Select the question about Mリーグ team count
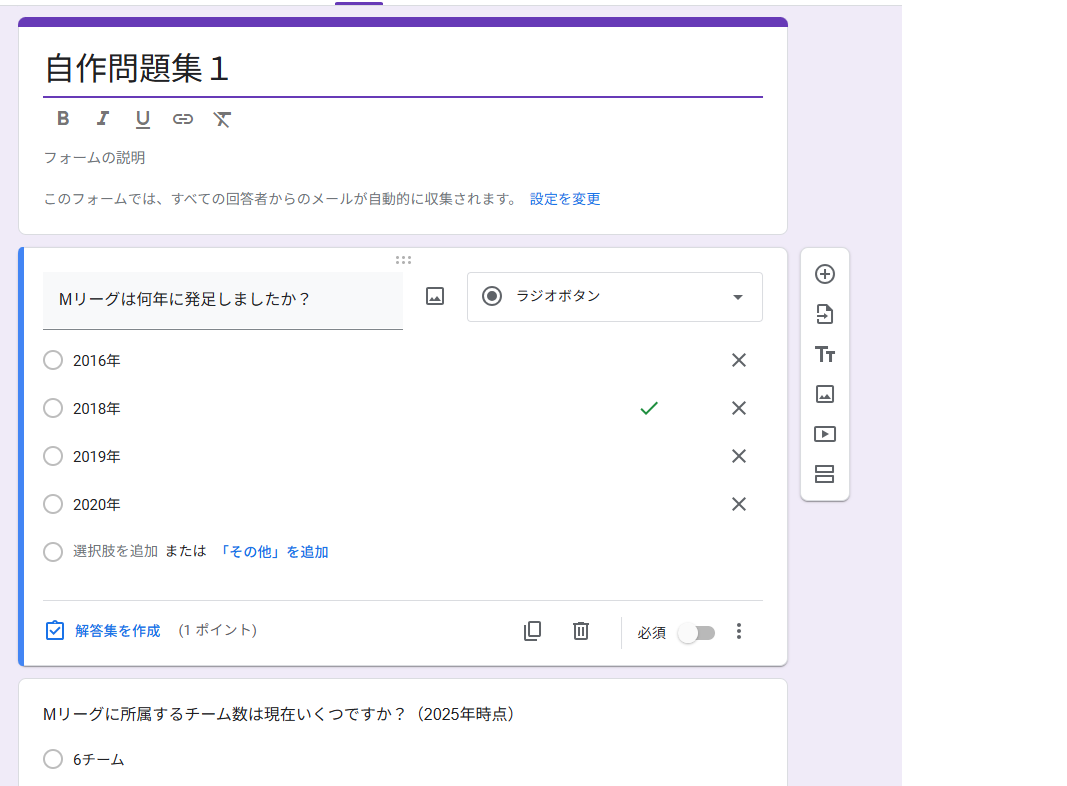The image size is (1067, 786). (x=278, y=714)
